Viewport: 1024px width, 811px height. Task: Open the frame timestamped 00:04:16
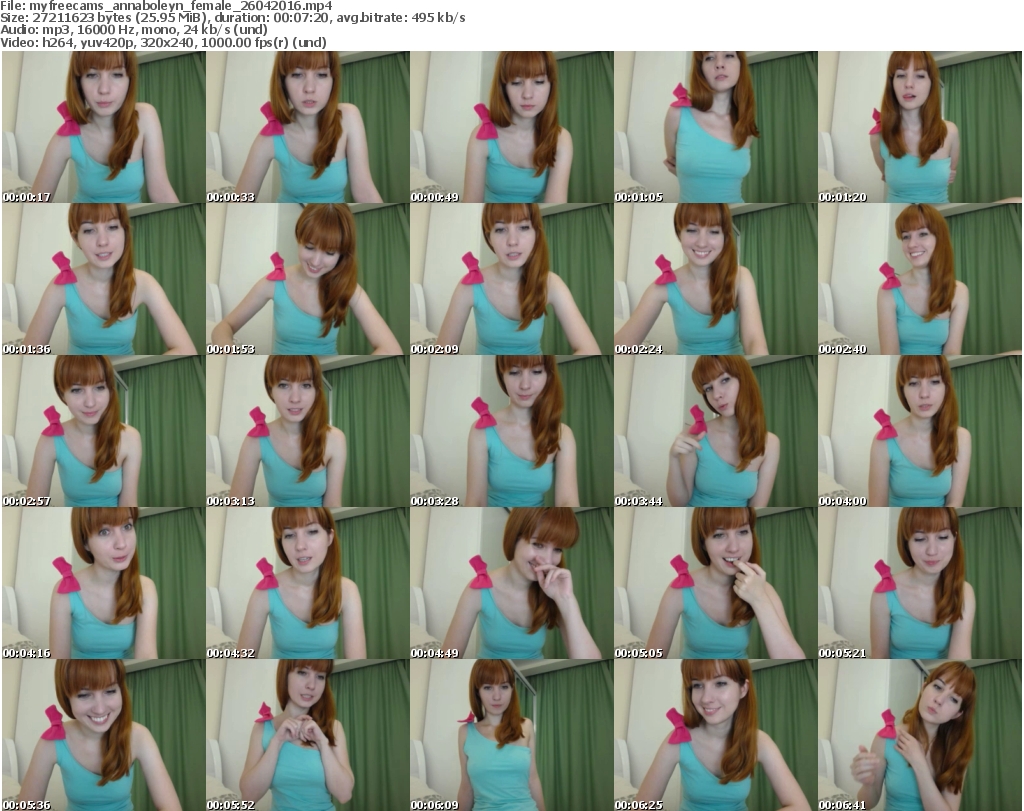[x=104, y=584]
